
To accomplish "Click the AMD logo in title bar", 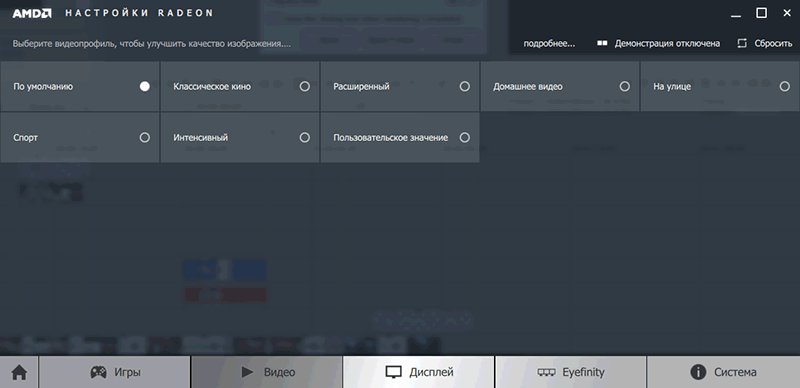I will click(x=32, y=13).
